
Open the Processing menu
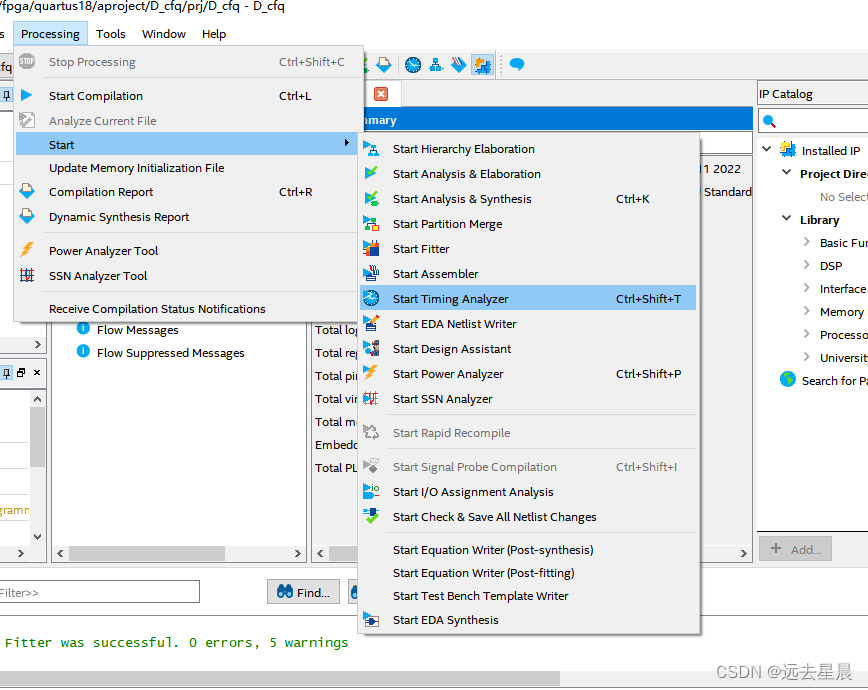coord(50,34)
